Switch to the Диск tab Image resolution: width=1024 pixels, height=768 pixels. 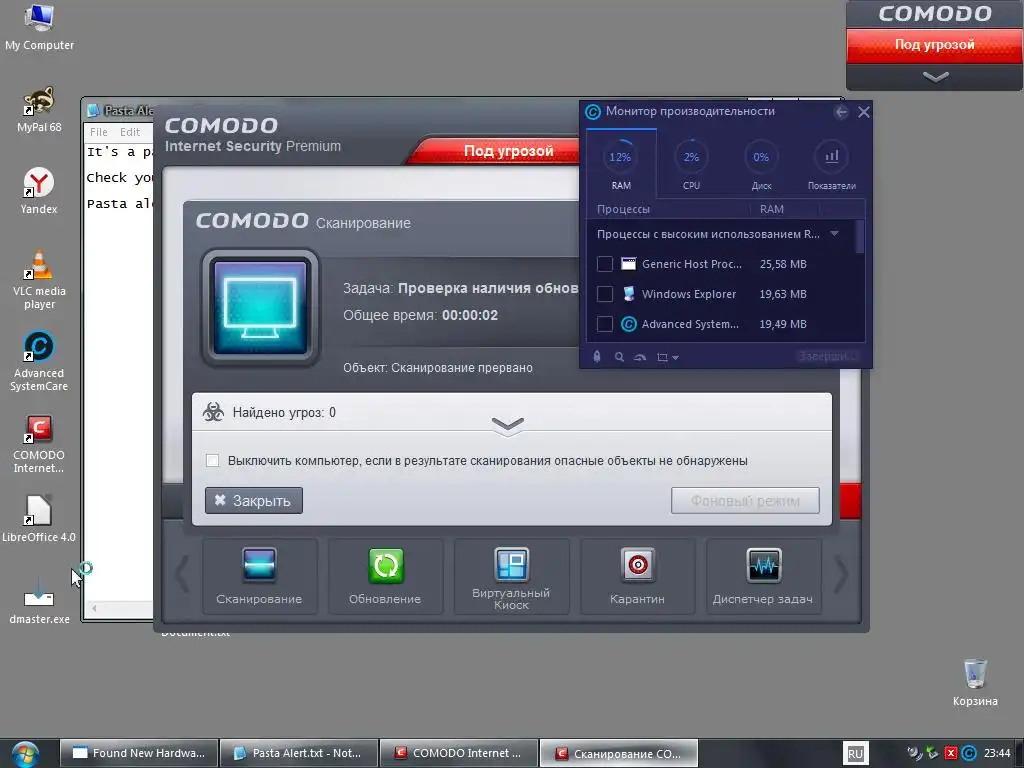pyautogui.click(x=761, y=163)
